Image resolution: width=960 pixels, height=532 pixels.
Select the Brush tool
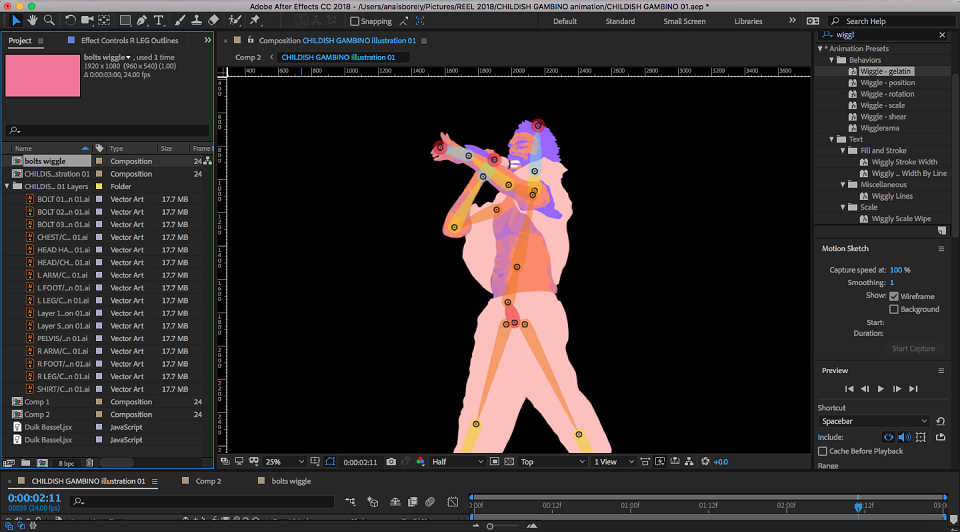(x=179, y=21)
